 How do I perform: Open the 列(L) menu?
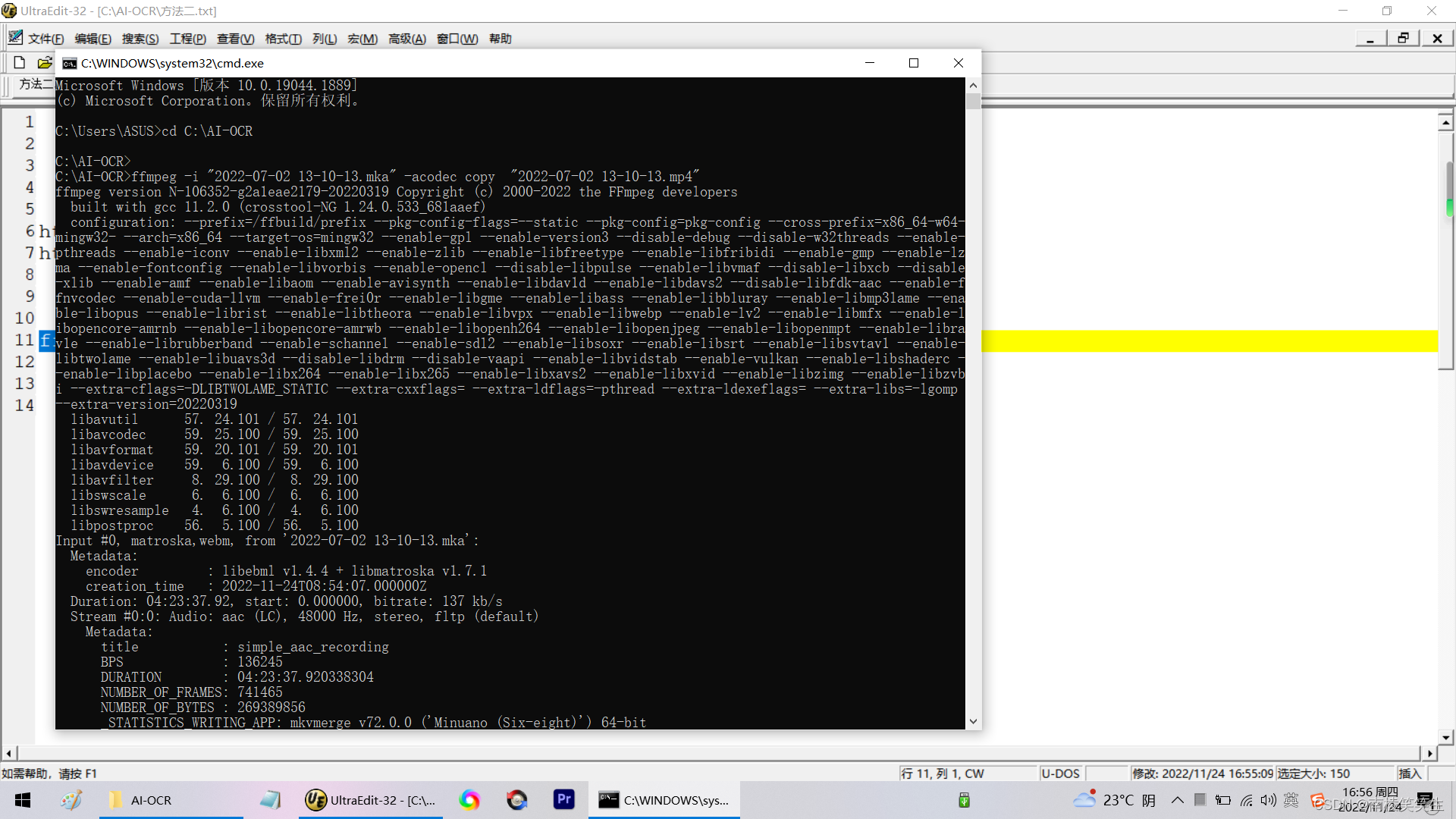coord(325,39)
